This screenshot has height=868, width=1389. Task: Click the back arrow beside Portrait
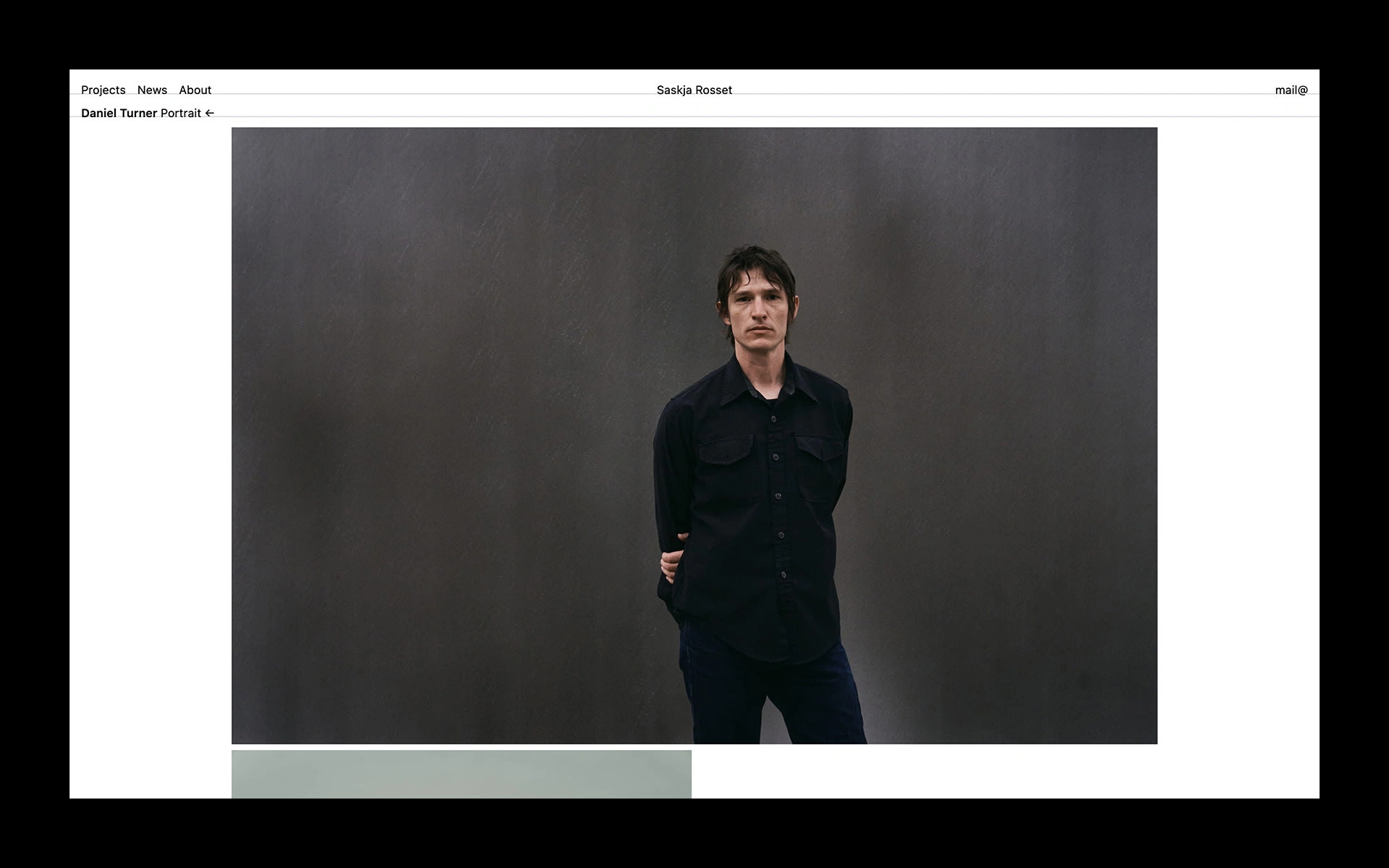210,113
